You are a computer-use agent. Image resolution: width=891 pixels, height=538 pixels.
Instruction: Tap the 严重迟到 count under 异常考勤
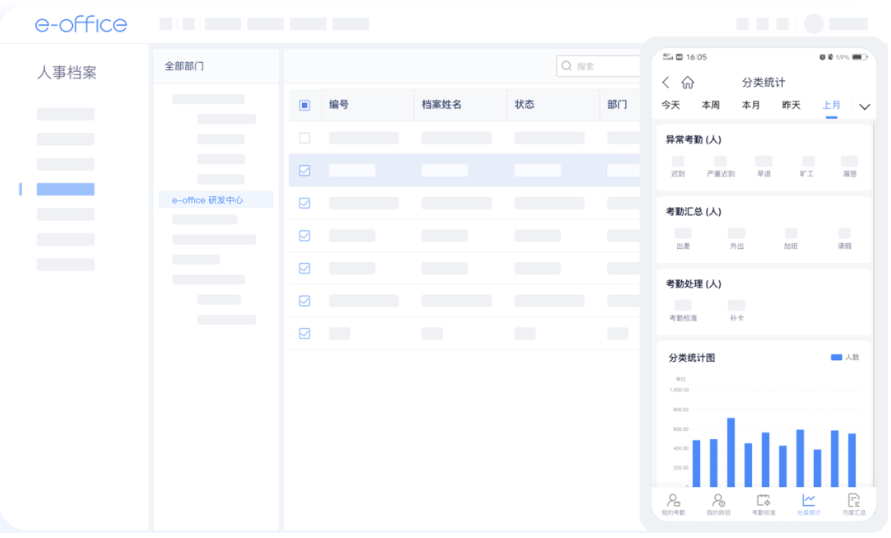point(720,161)
